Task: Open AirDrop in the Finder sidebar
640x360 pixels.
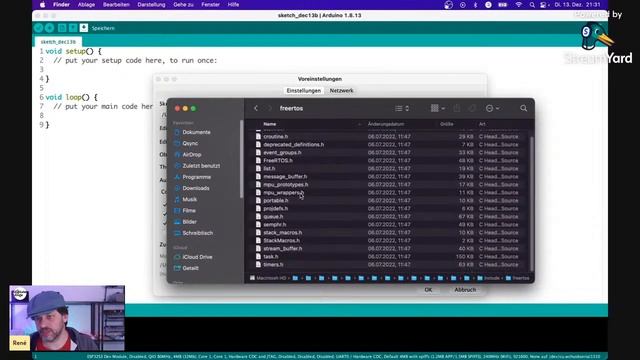Action: 191,155
